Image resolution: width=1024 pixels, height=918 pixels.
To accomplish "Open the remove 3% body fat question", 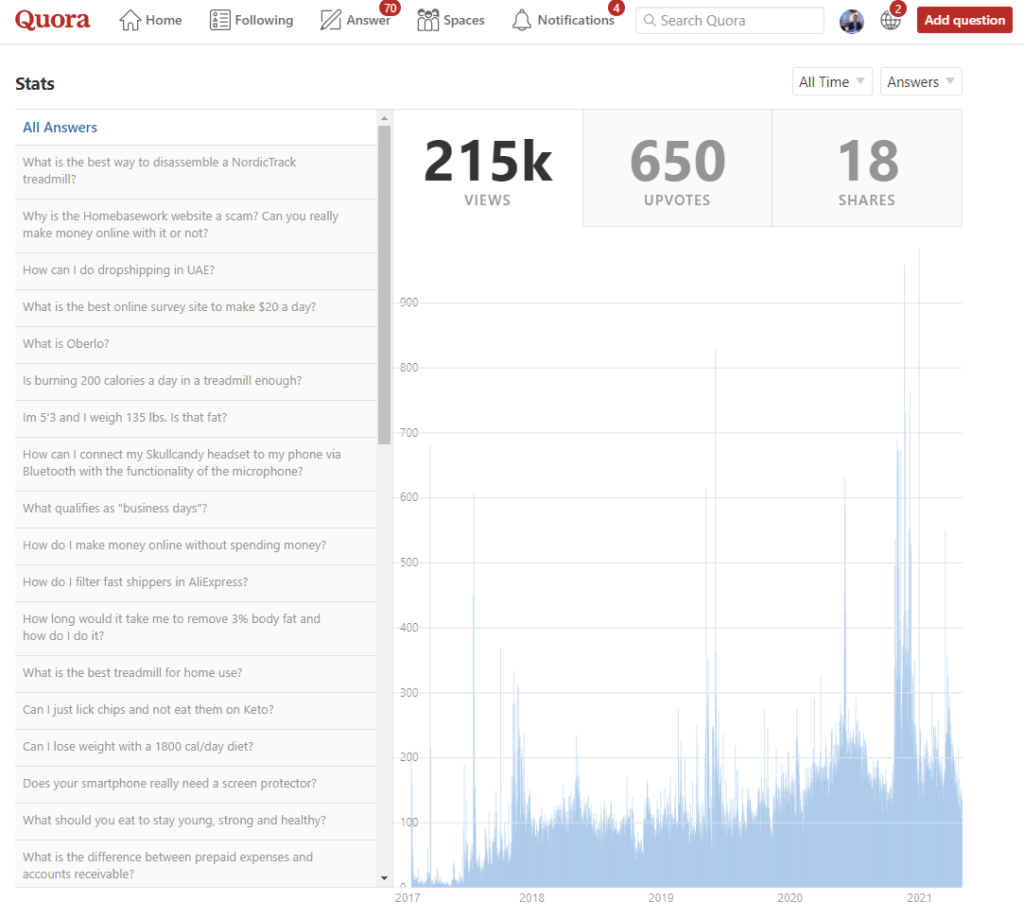I will click(x=196, y=628).
